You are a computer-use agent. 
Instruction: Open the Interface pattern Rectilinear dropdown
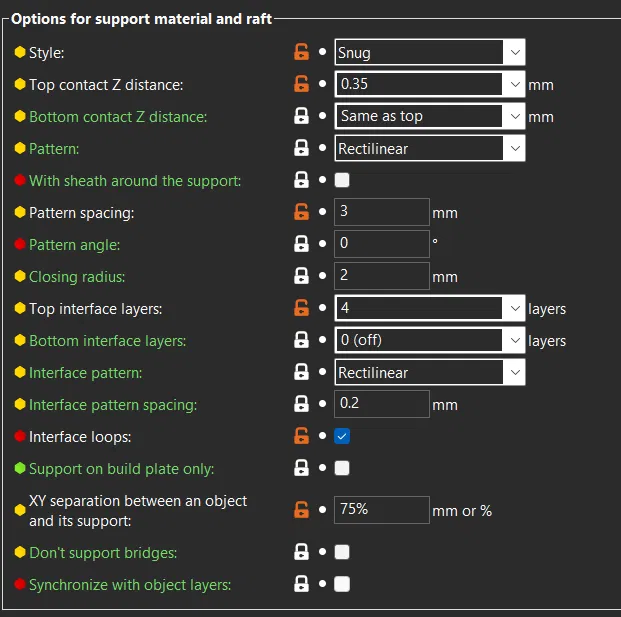(514, 372)
